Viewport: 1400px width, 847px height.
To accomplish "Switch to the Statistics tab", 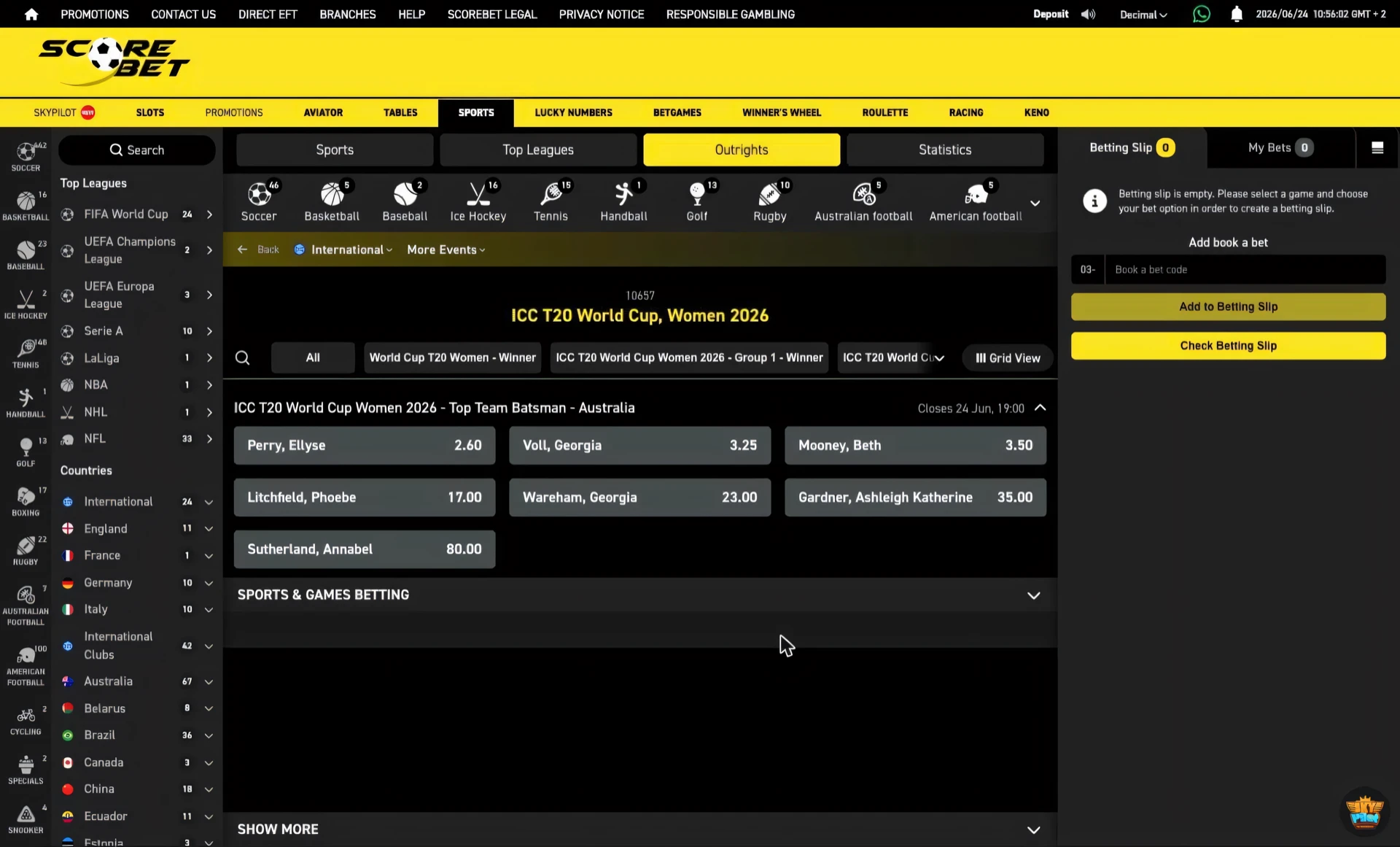I will click(x=945, y=150).
